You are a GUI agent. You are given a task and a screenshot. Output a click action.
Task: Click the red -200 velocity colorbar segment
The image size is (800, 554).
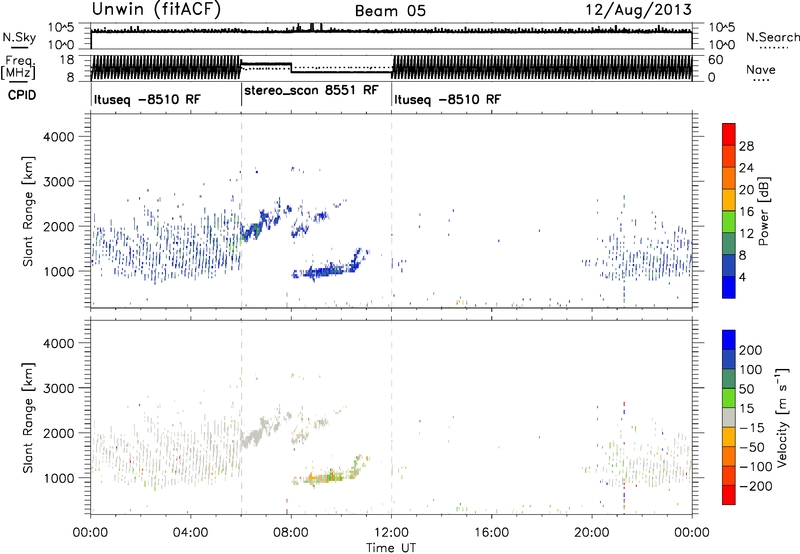click(x=729, y=495)
